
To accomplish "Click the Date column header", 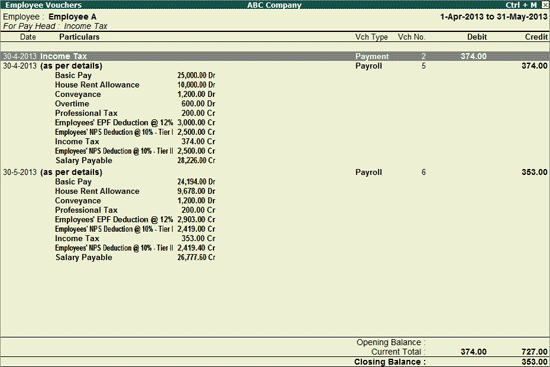I will click(28, 37).
